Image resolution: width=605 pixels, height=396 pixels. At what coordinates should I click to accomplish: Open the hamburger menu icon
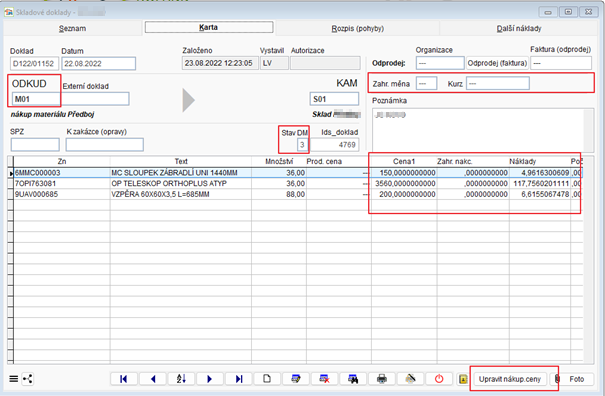[x=14, y=379]
